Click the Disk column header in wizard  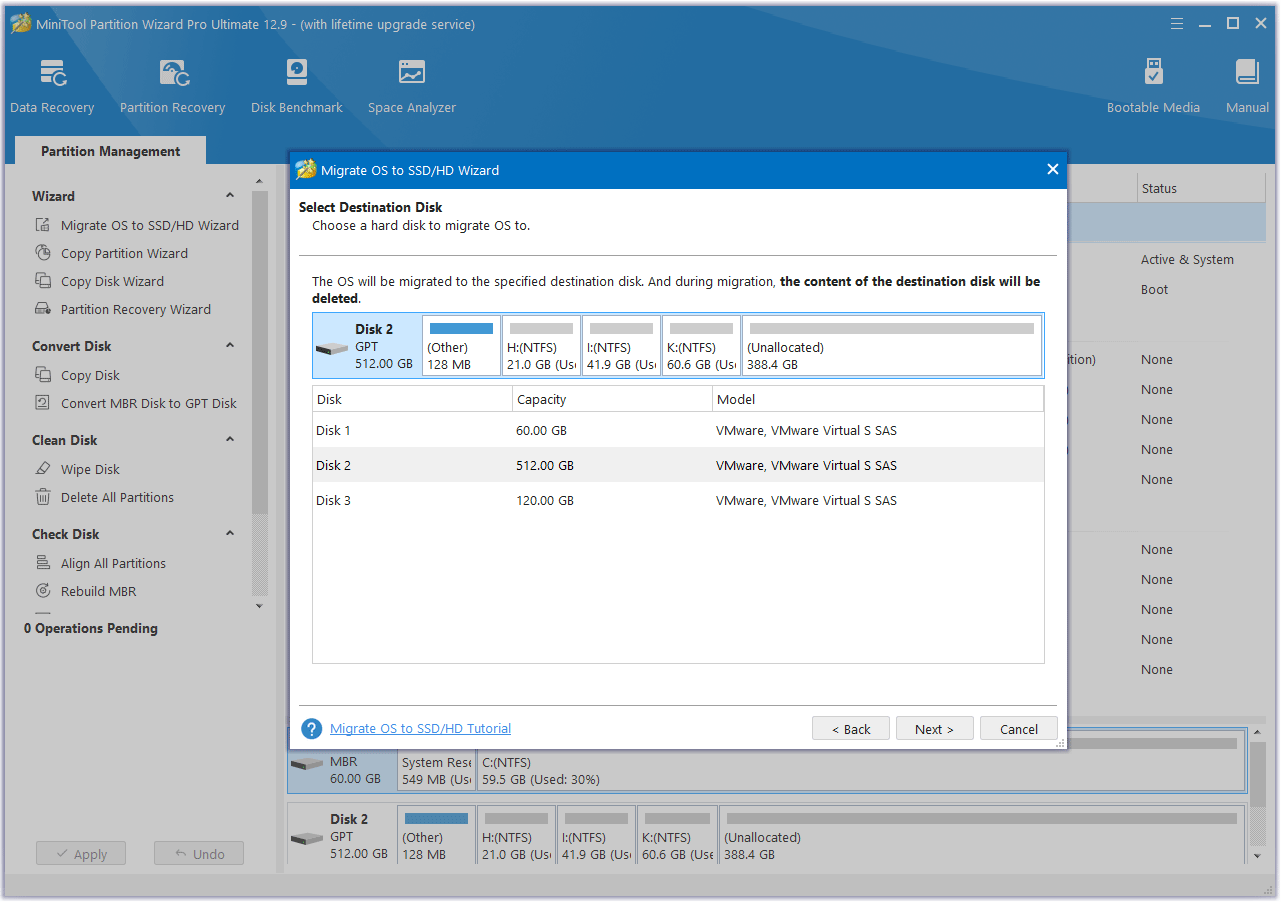click(412, 400)
